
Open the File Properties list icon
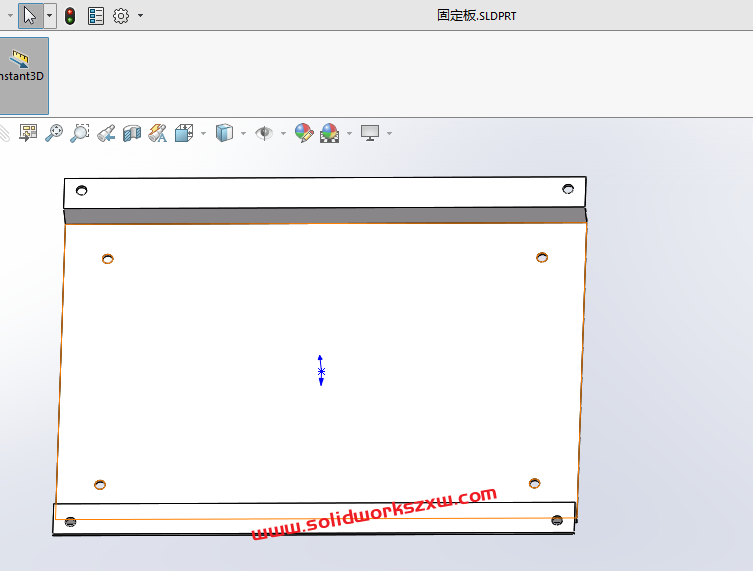click(x=96, y=16)
